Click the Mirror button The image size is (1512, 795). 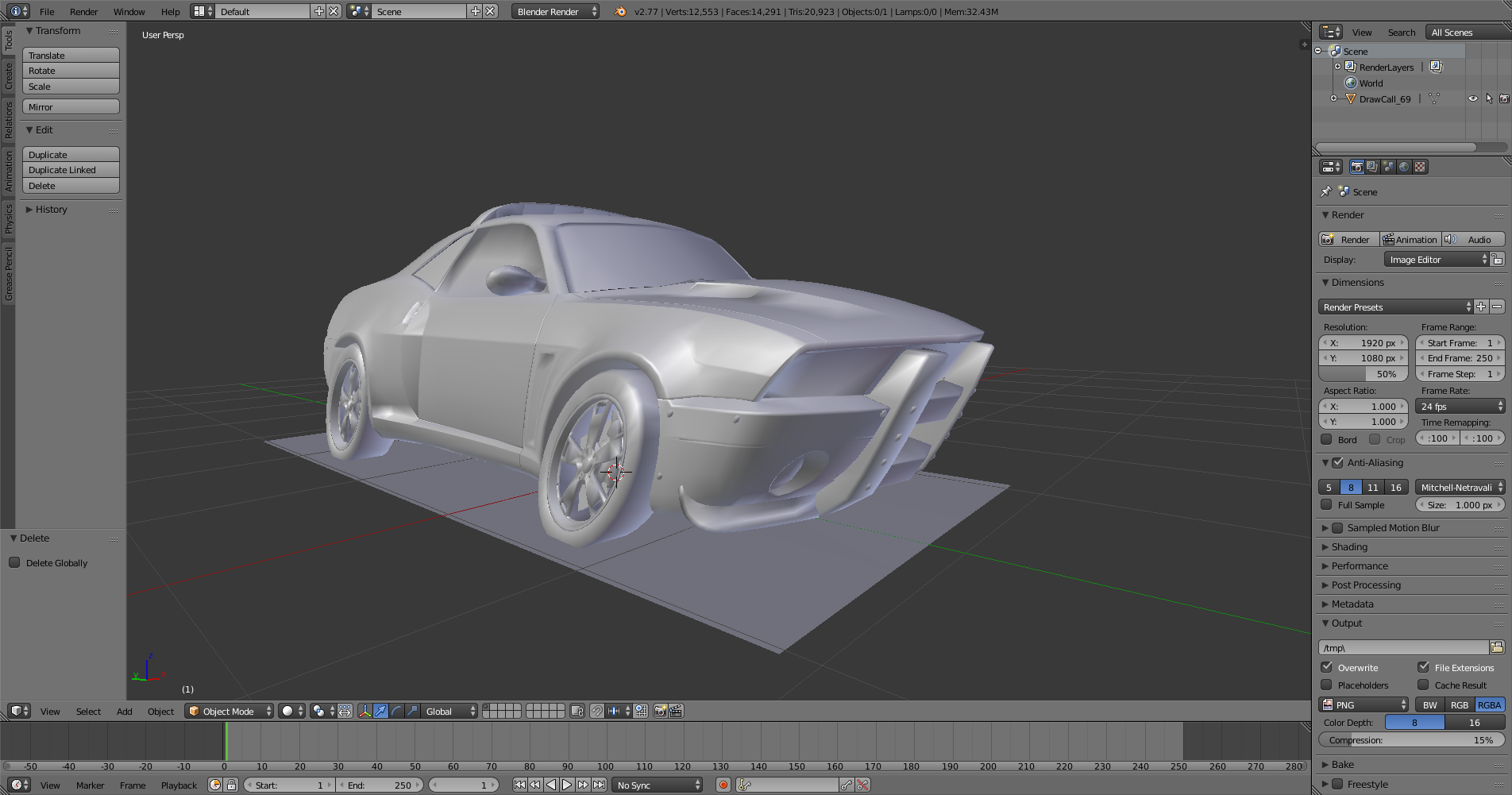pyautogui.click(x=71, y=106)
